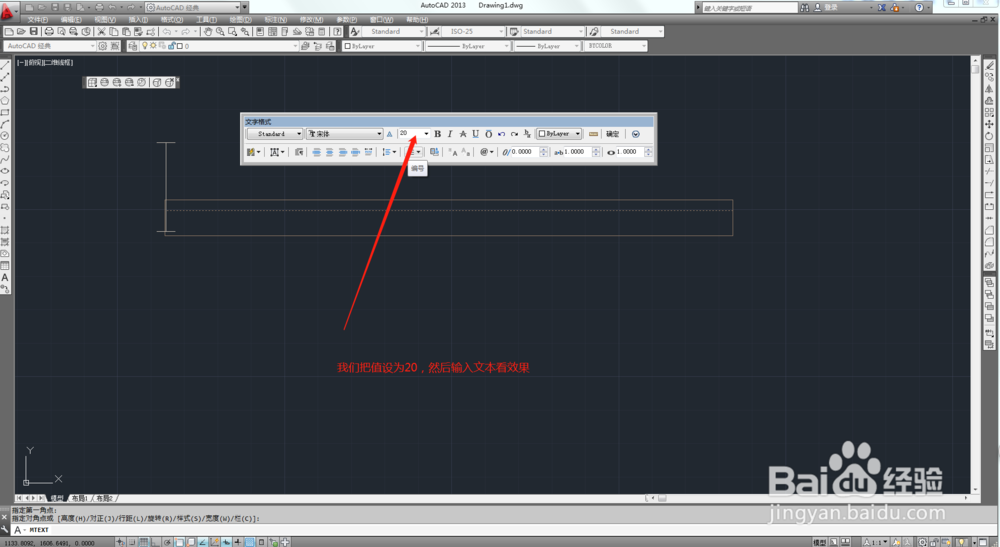Click the vertical scrollbar of drawing area
Viewport: 1000px width, 547px height.
point(974,274)
